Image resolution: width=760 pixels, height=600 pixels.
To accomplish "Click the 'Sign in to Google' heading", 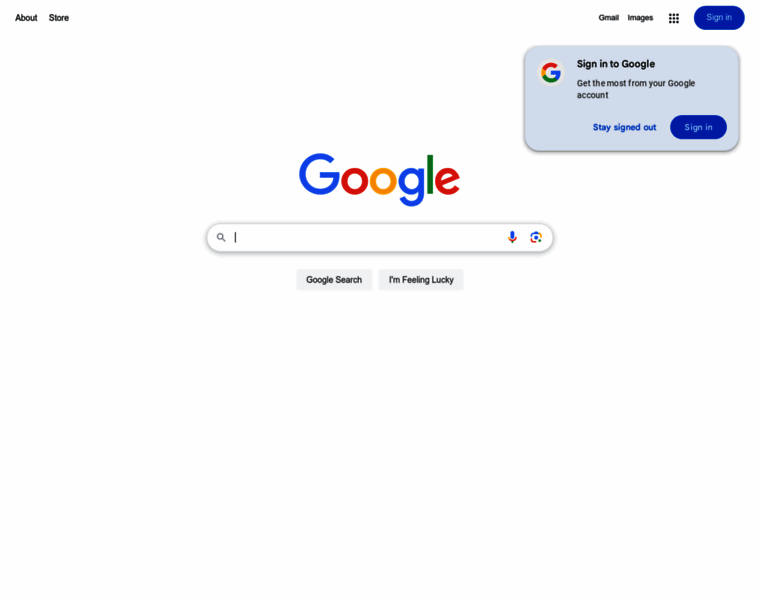I will point(616,64).
